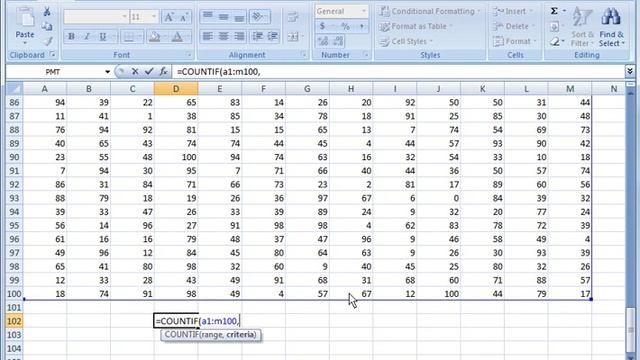Screen dimensions: 640x360
Task: Click the Fill down icon
Action: 554,27
